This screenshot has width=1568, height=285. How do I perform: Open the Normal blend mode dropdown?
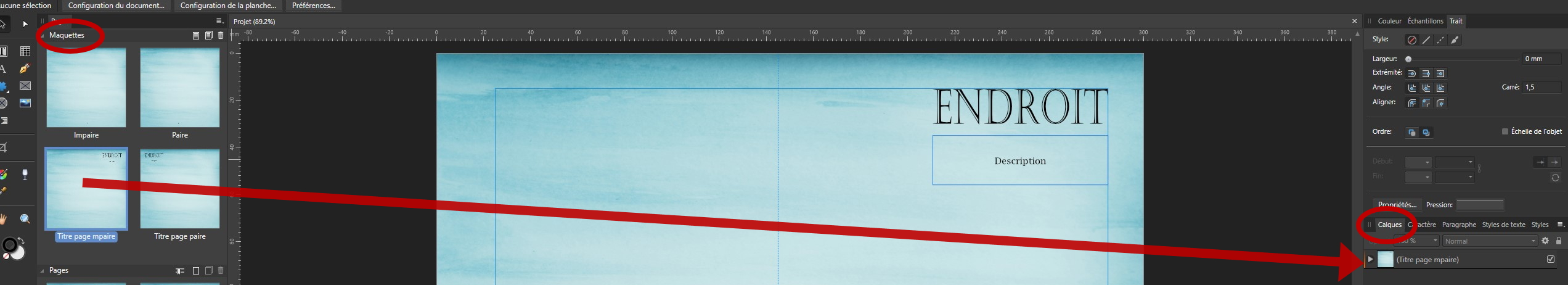[x=1490, y=241]
